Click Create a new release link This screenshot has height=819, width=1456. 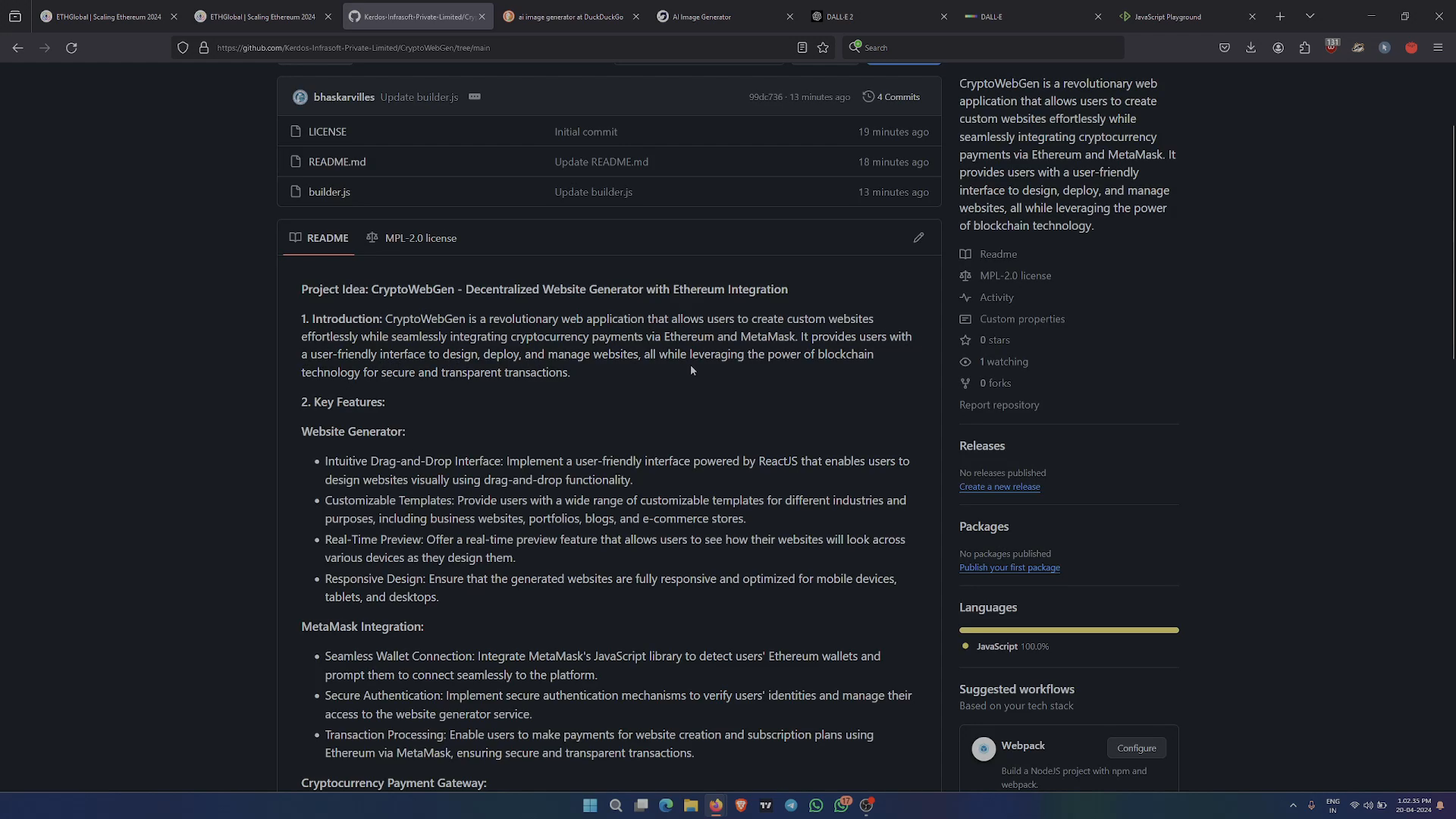(x=999, y=487)
